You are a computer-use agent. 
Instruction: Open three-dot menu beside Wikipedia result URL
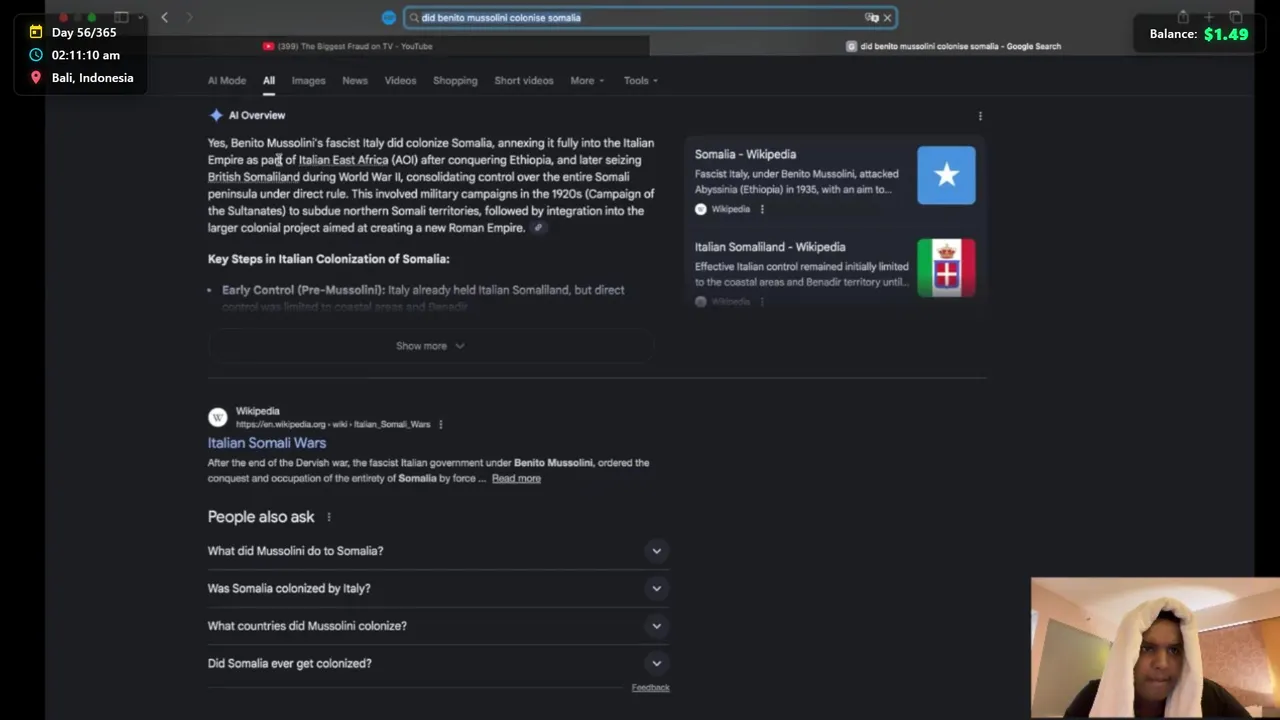pos(440,424)
